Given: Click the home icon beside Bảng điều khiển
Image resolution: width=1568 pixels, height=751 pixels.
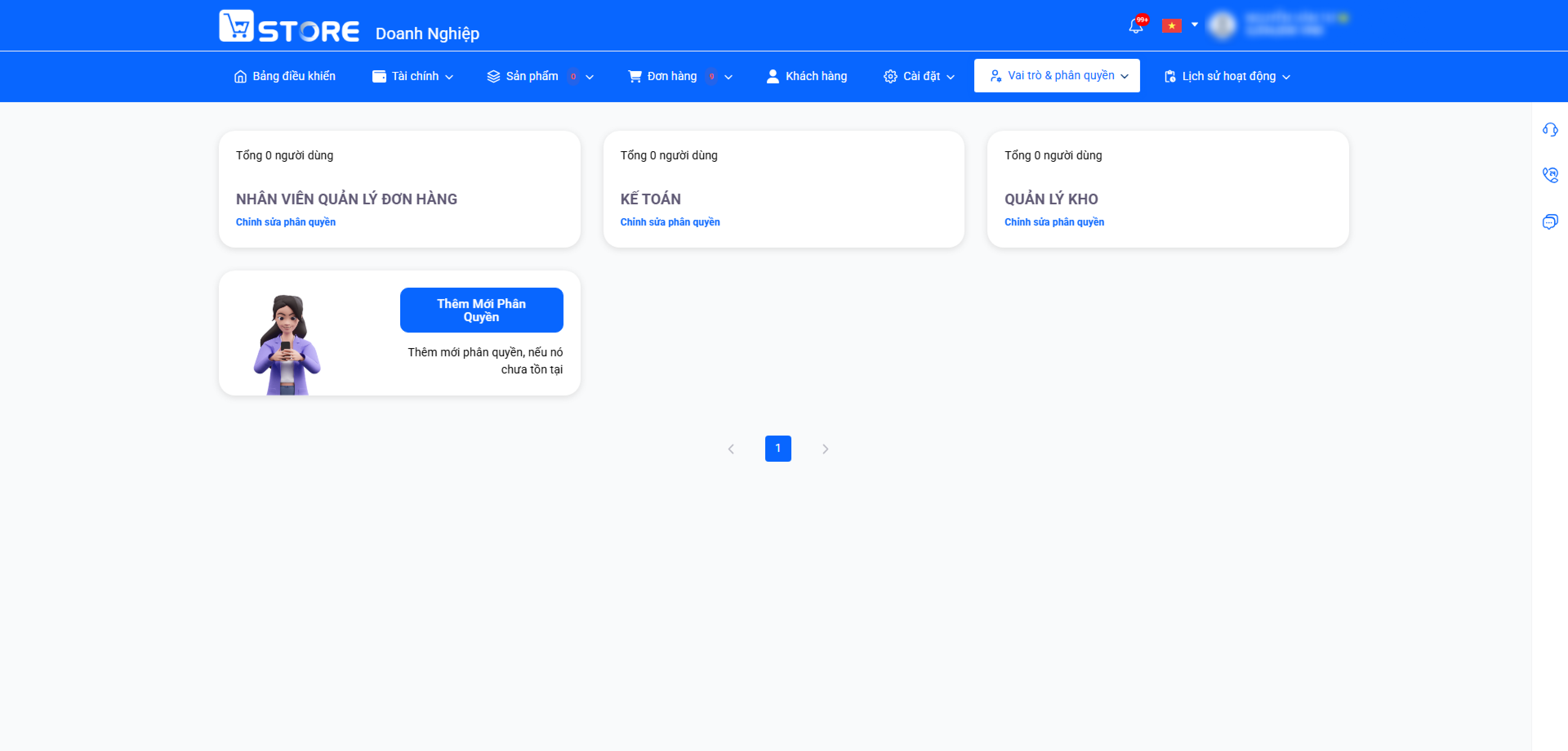Looking at the screenshot, I should [241, 77].
